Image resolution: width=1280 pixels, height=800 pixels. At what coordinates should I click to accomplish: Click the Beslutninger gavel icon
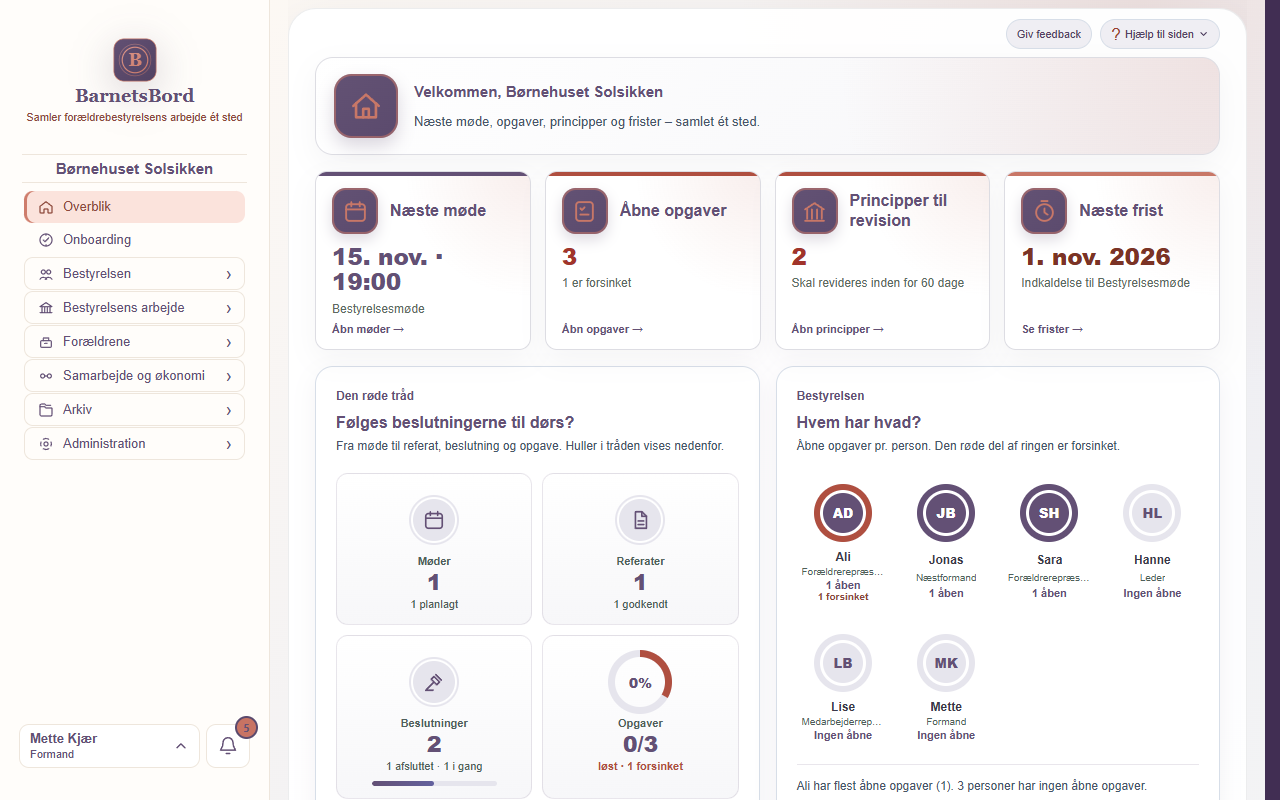click(434, 682)
